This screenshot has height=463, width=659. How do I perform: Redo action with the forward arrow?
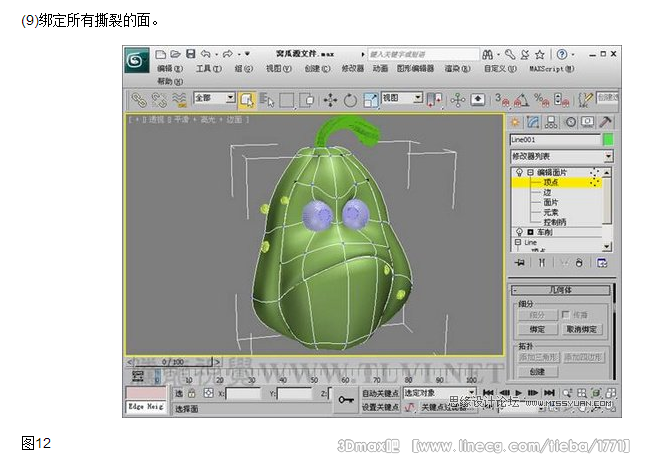(x=228, y=54)
